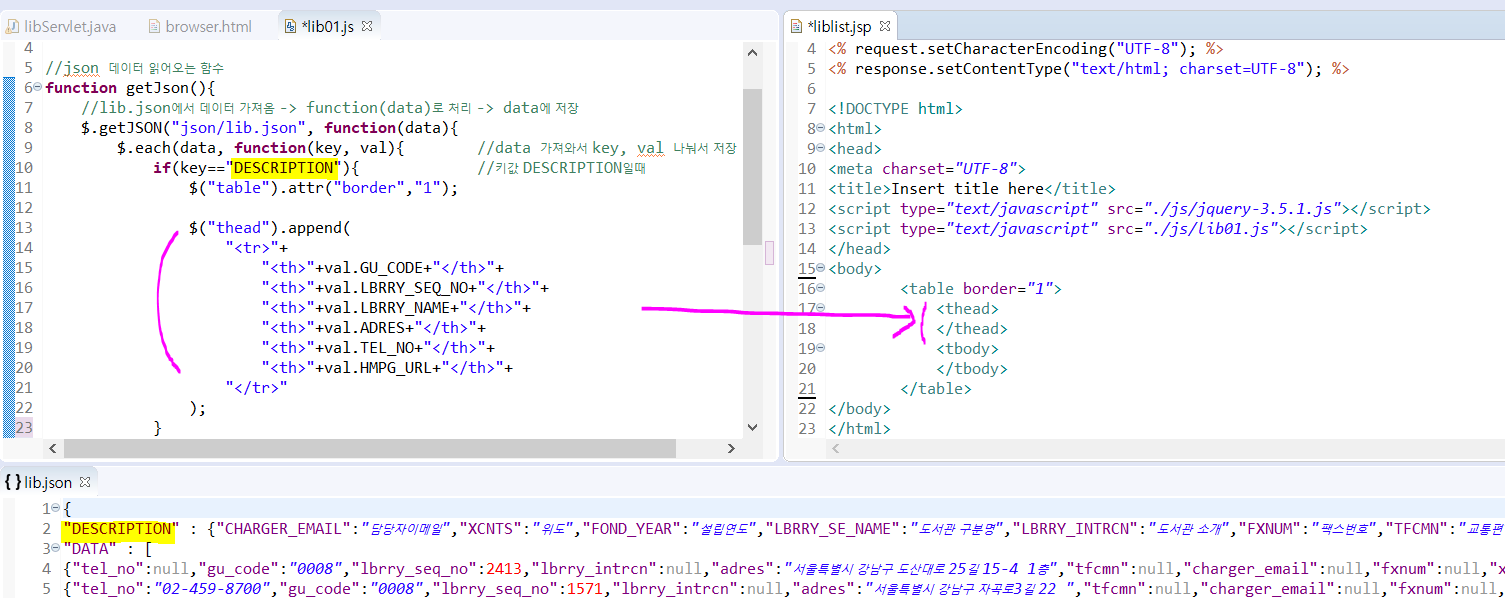Collapse the root brace fold in lib.json
Viewport: 1505px width, 598px height.
54,508
